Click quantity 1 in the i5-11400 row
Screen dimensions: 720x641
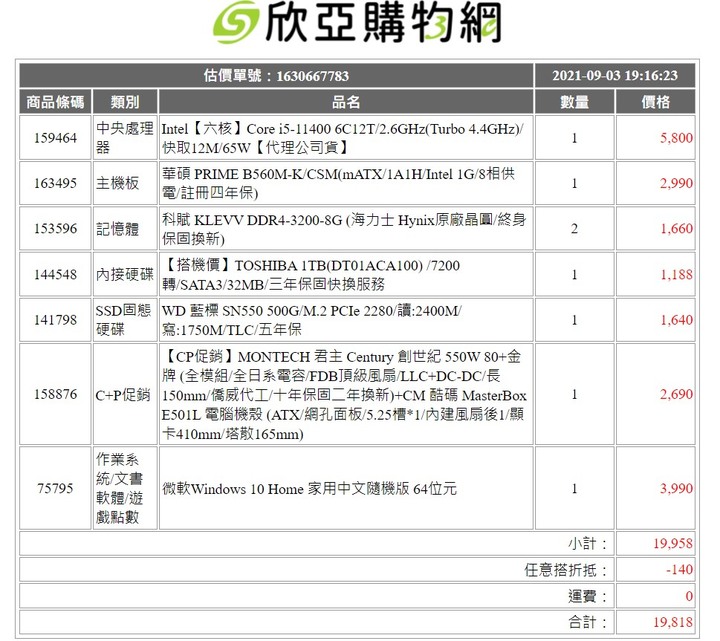point(574,138)
